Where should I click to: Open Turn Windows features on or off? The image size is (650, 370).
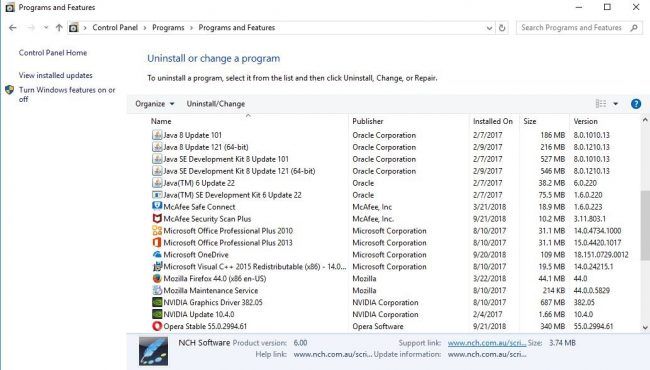click(x=67, y=94)
